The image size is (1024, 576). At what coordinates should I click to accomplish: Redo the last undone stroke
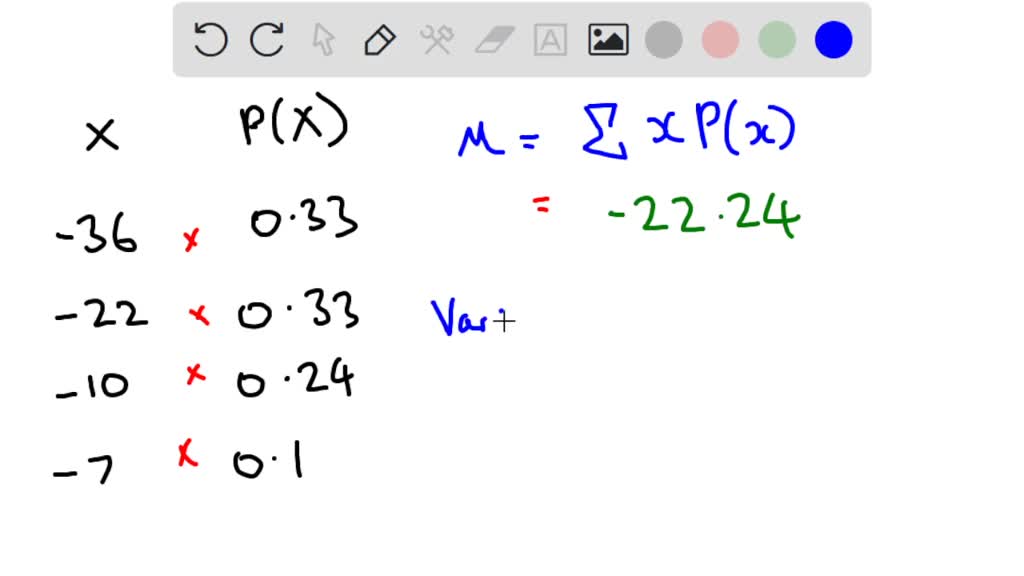[x=265, y=39]
